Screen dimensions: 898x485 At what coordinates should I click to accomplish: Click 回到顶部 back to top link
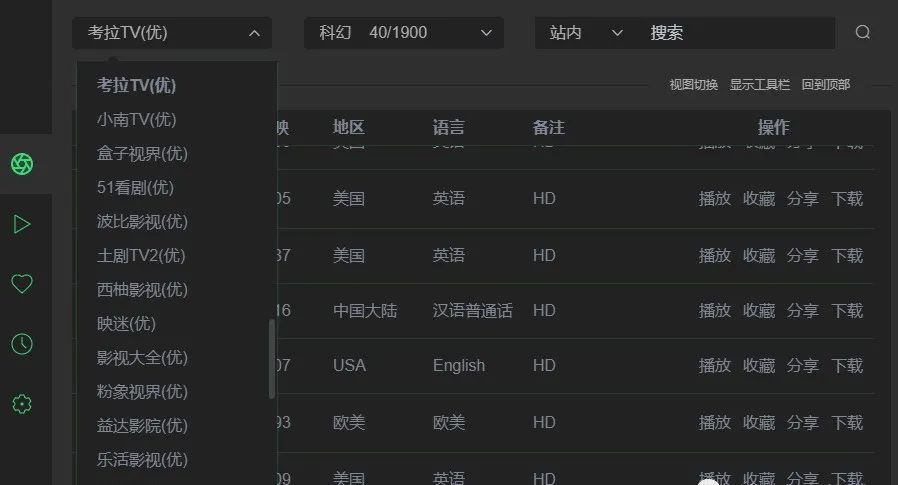pyautogui.click(x=825, y=85)
